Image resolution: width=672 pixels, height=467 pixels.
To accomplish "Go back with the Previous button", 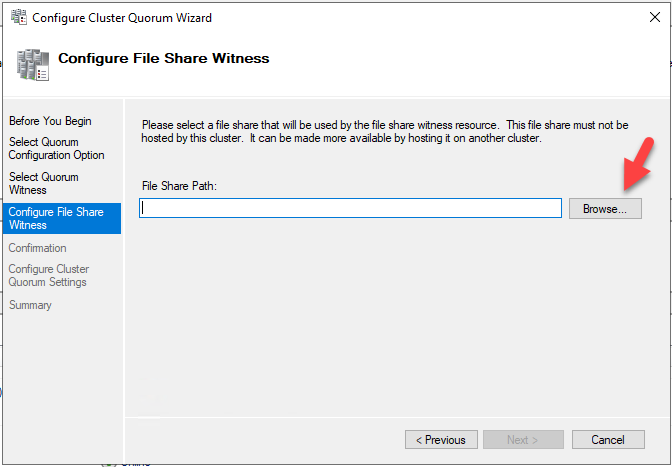I will click(441, 440).
